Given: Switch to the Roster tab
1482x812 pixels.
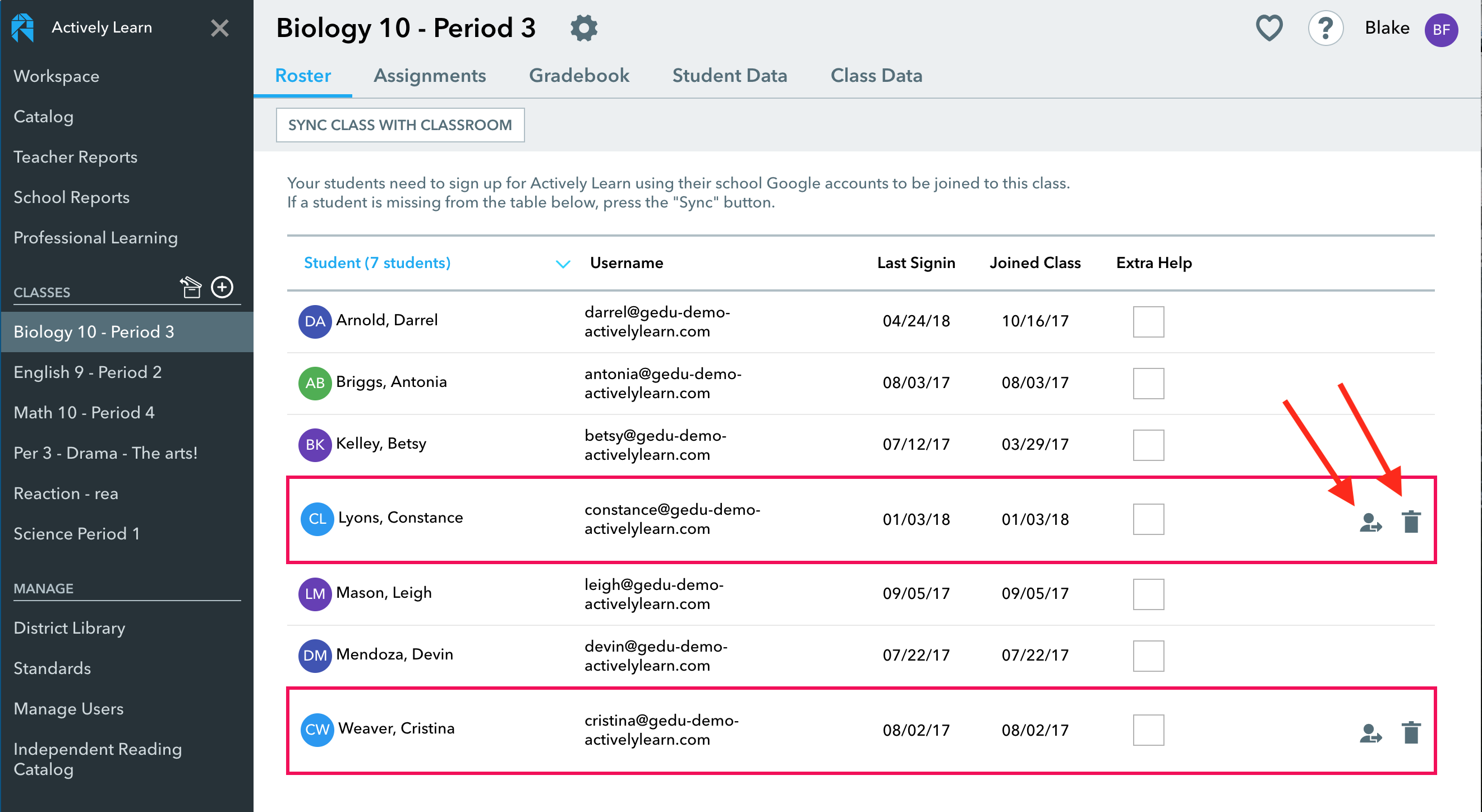Looking at the screenshot, I should [x=302, y=75].
